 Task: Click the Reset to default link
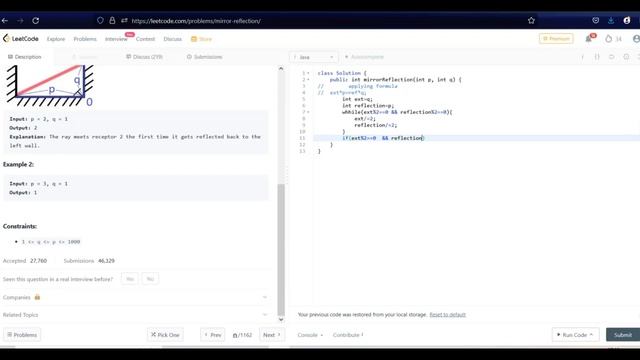coord(447,315)
